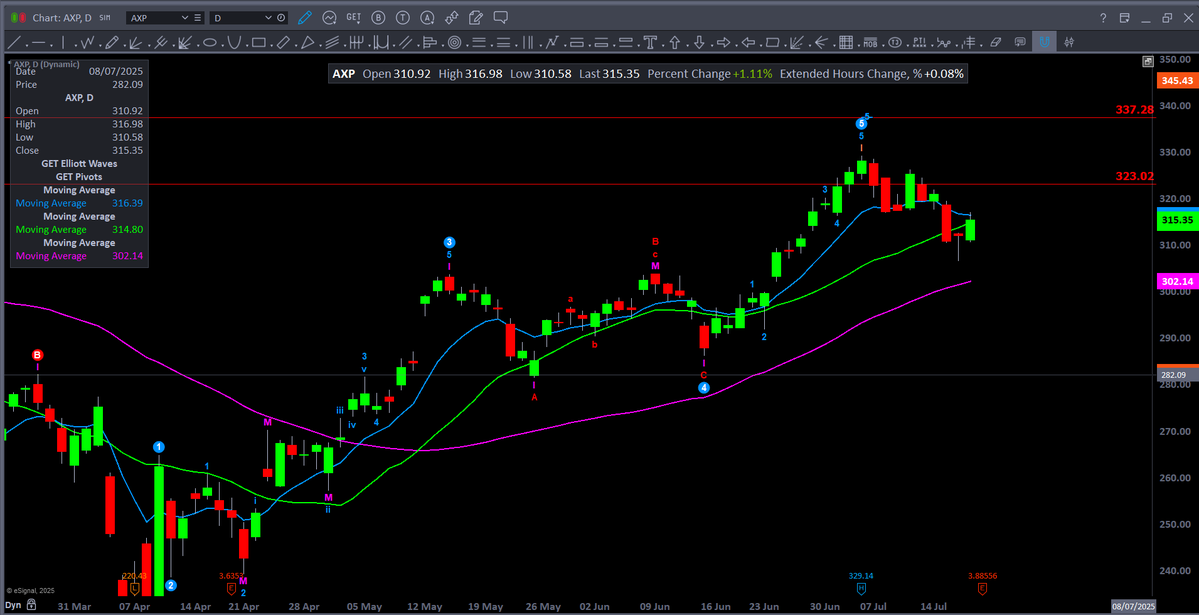
Task: Click the 08/07/2025 date cursor label
Action: [x=1133, y=605]
